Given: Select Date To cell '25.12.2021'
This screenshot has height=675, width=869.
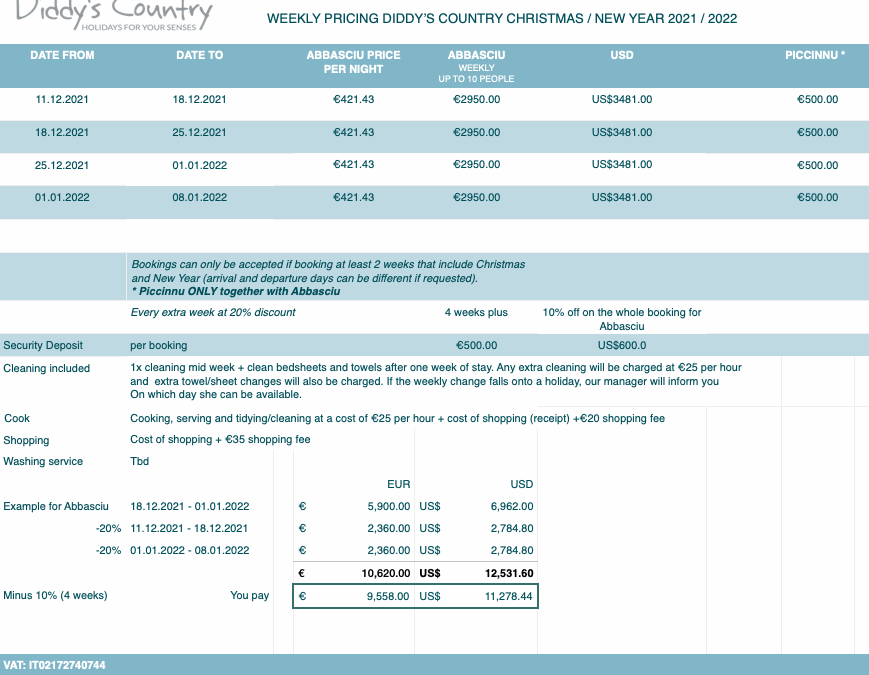Looking at the screenshot, I should [200, 132].
